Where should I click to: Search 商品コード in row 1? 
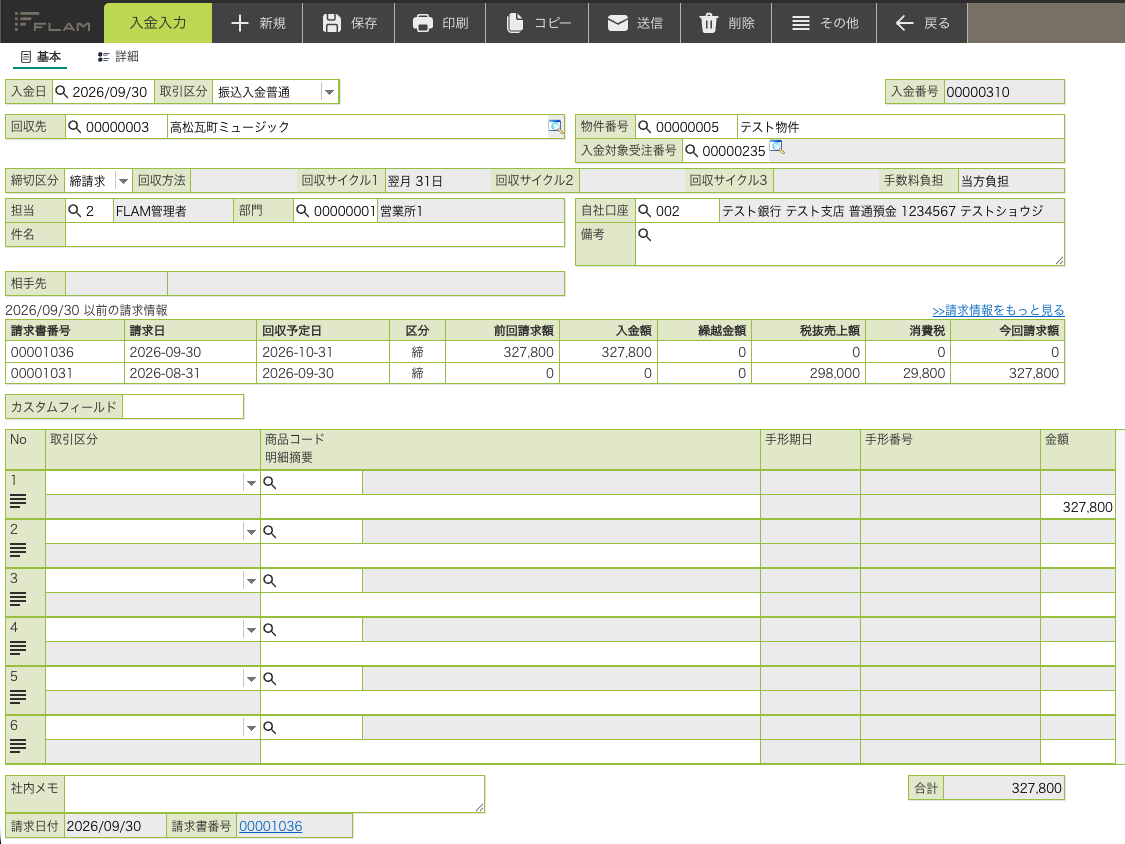(270, 483)
